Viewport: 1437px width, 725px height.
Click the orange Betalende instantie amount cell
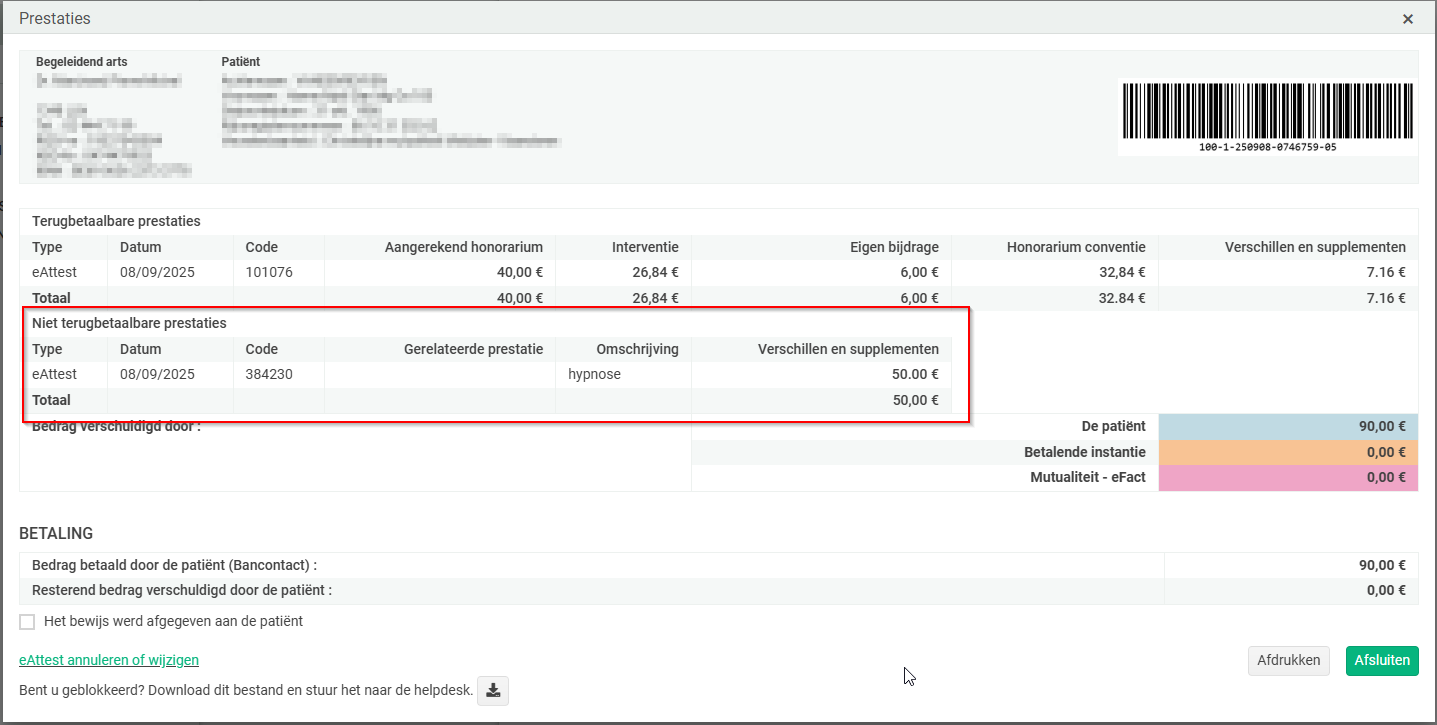(x=1288, y=452)
